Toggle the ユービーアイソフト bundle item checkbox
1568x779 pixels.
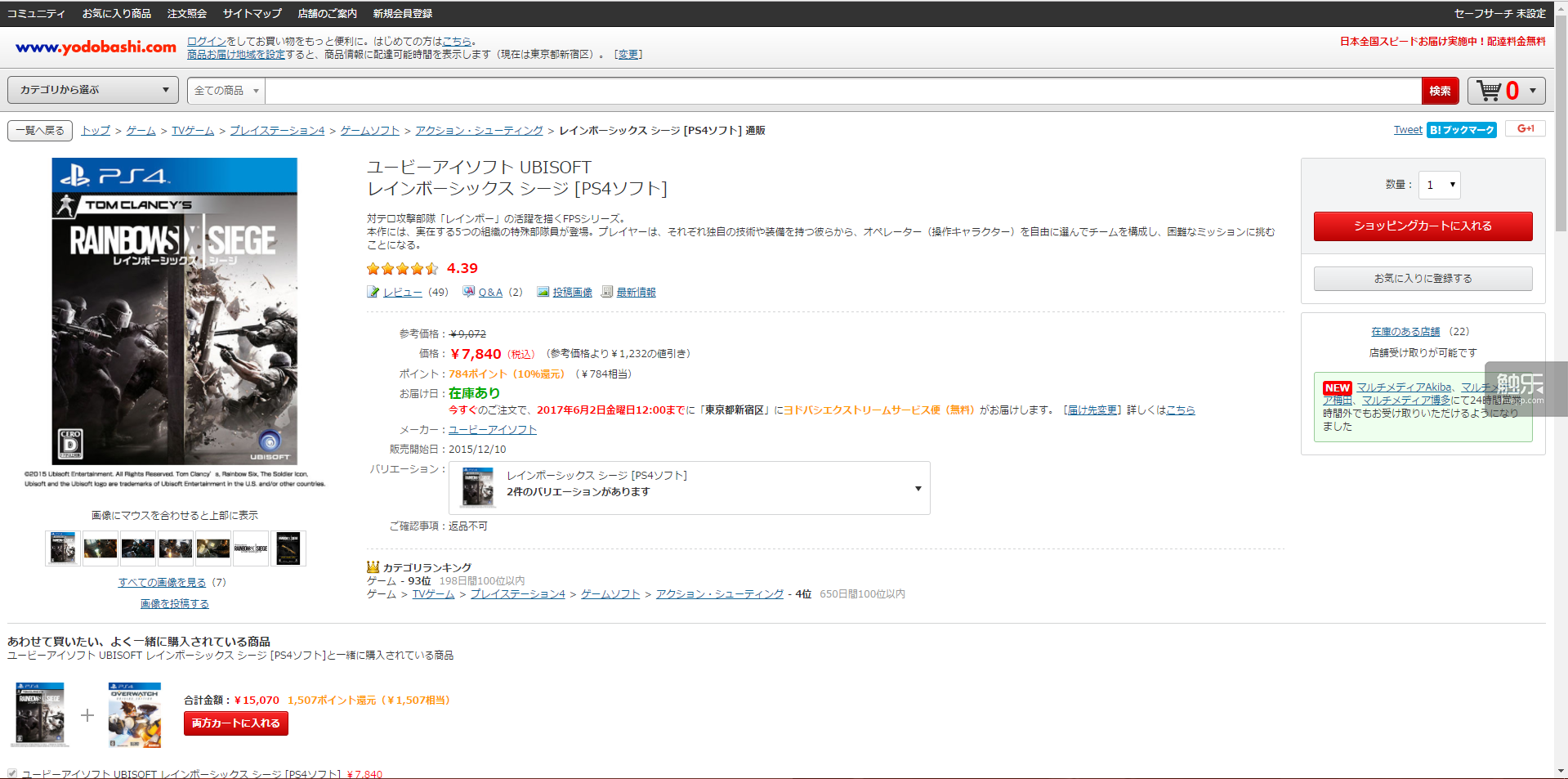(12, 773)
